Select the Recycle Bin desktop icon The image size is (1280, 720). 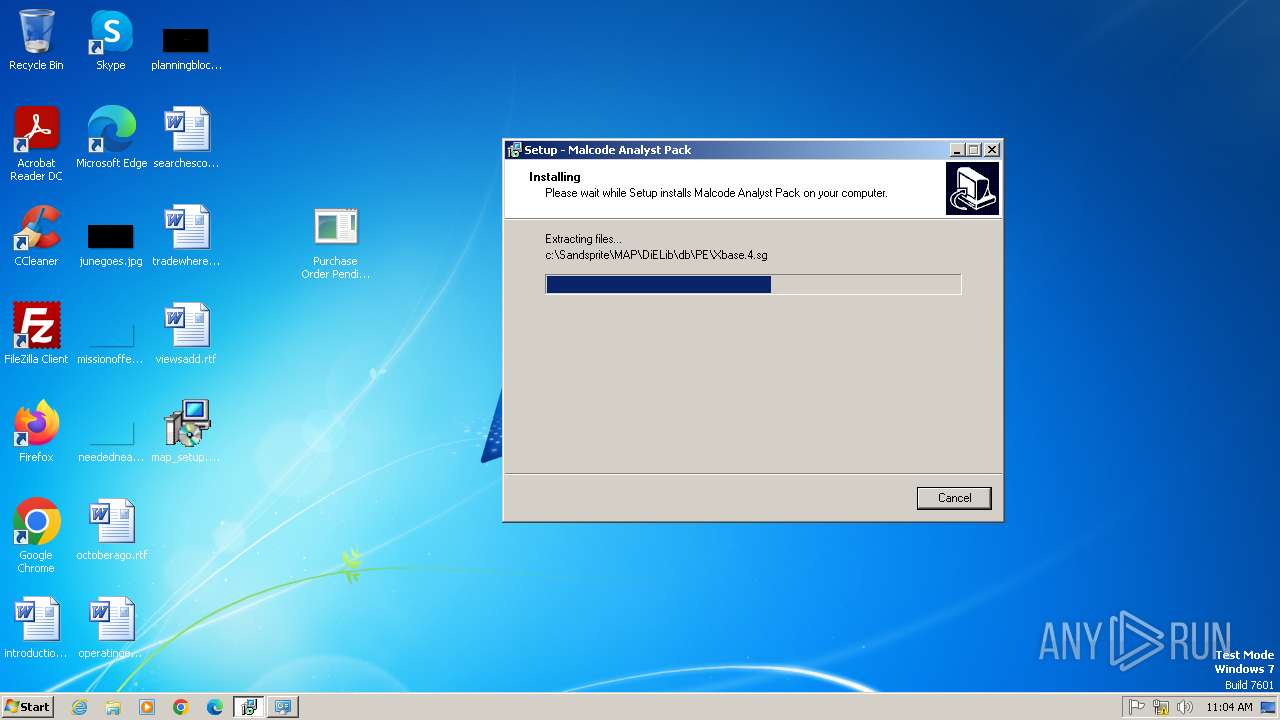click(x=36, y=40)
